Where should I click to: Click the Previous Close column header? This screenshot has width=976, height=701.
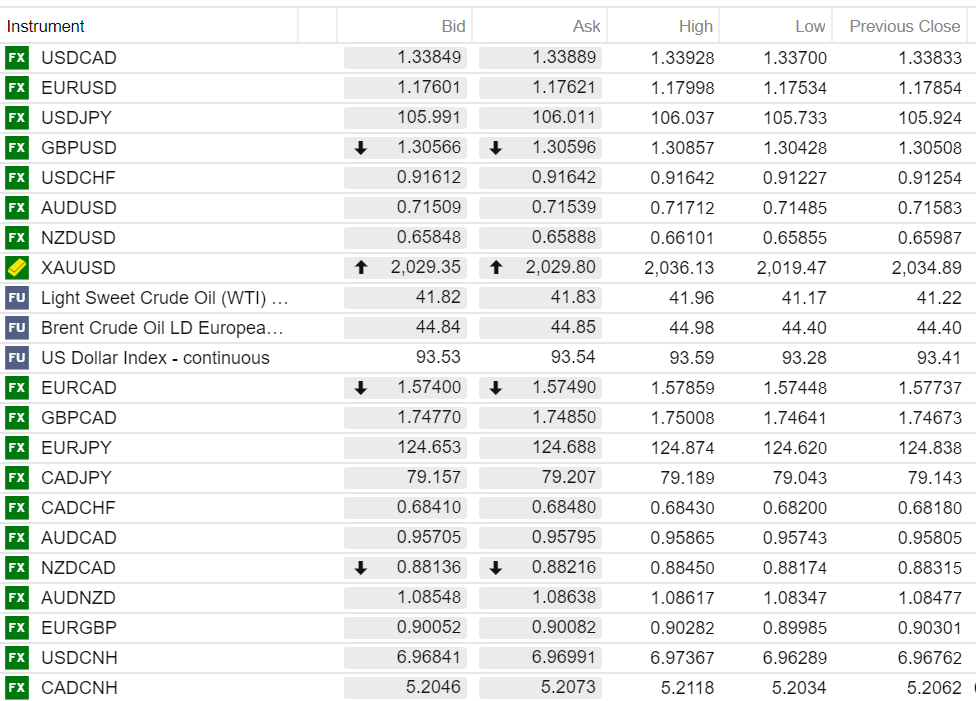point(904,26)
